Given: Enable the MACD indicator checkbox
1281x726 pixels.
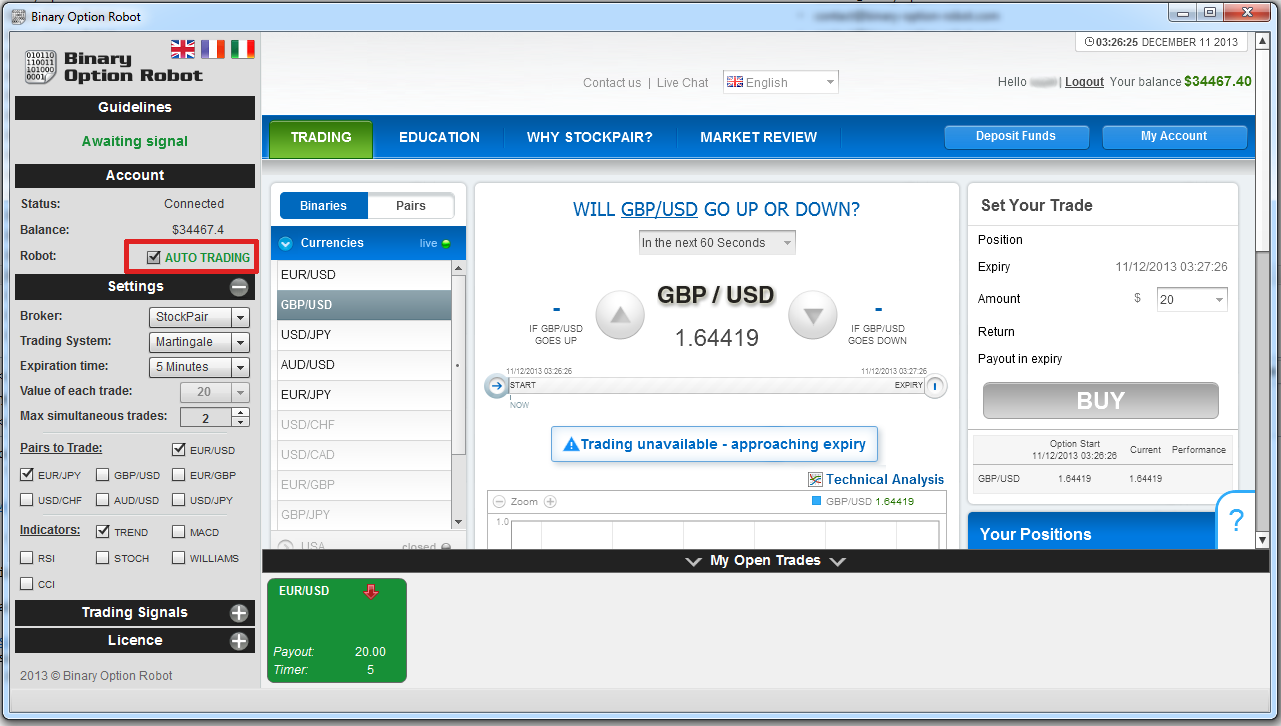Looking at the screenshot, I should coord(179,532).
